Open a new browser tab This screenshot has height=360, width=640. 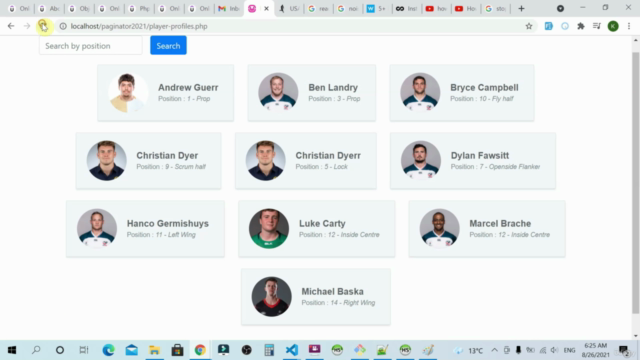[521, 9]
